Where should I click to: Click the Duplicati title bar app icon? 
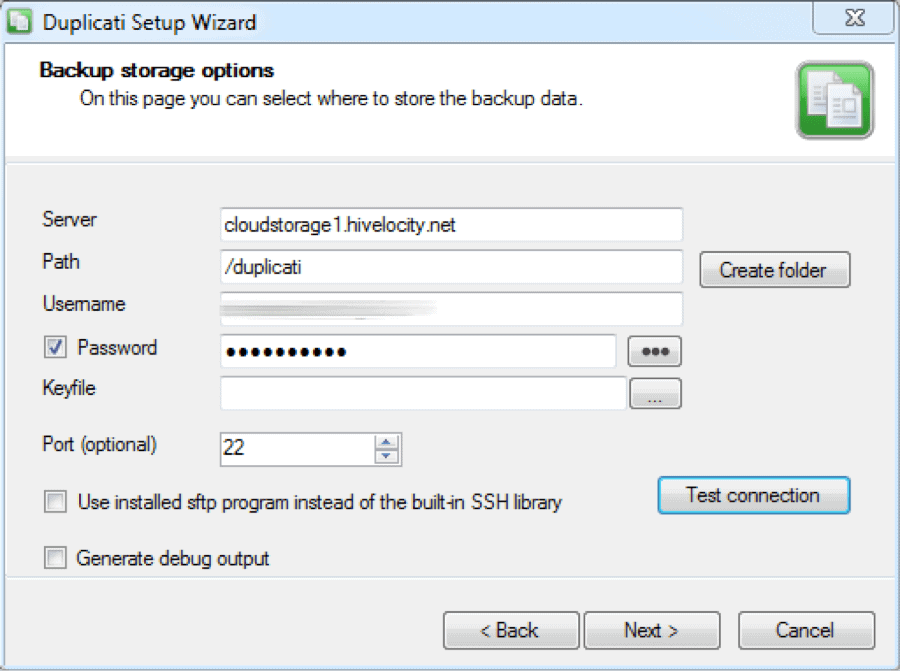pos(19,21)
